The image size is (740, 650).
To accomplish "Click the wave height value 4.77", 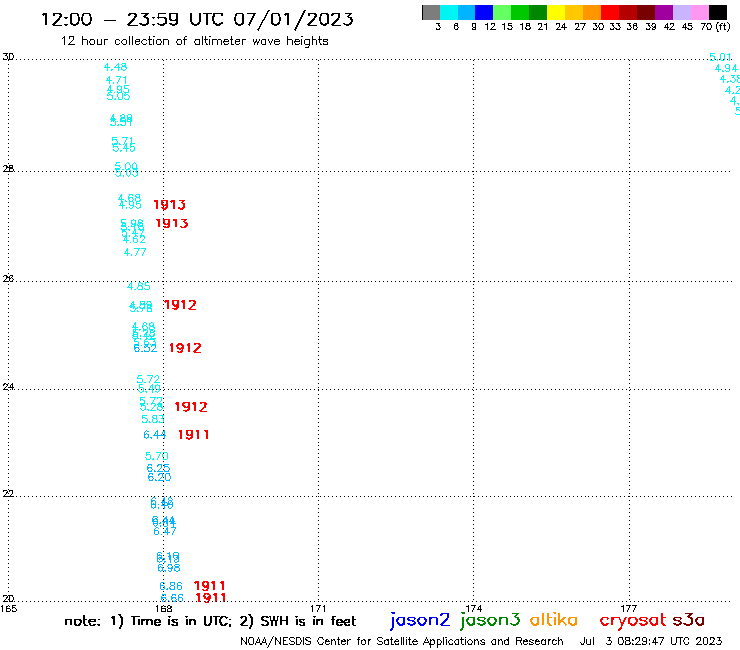I will [x=135, y=253].
